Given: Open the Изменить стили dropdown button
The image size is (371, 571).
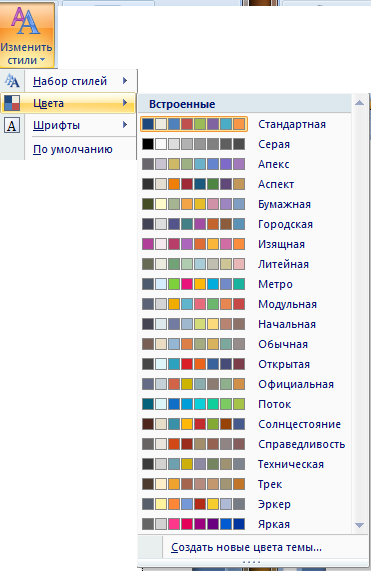Looking at the screenshot, I should pyautogui.click(x=27, y=35).
